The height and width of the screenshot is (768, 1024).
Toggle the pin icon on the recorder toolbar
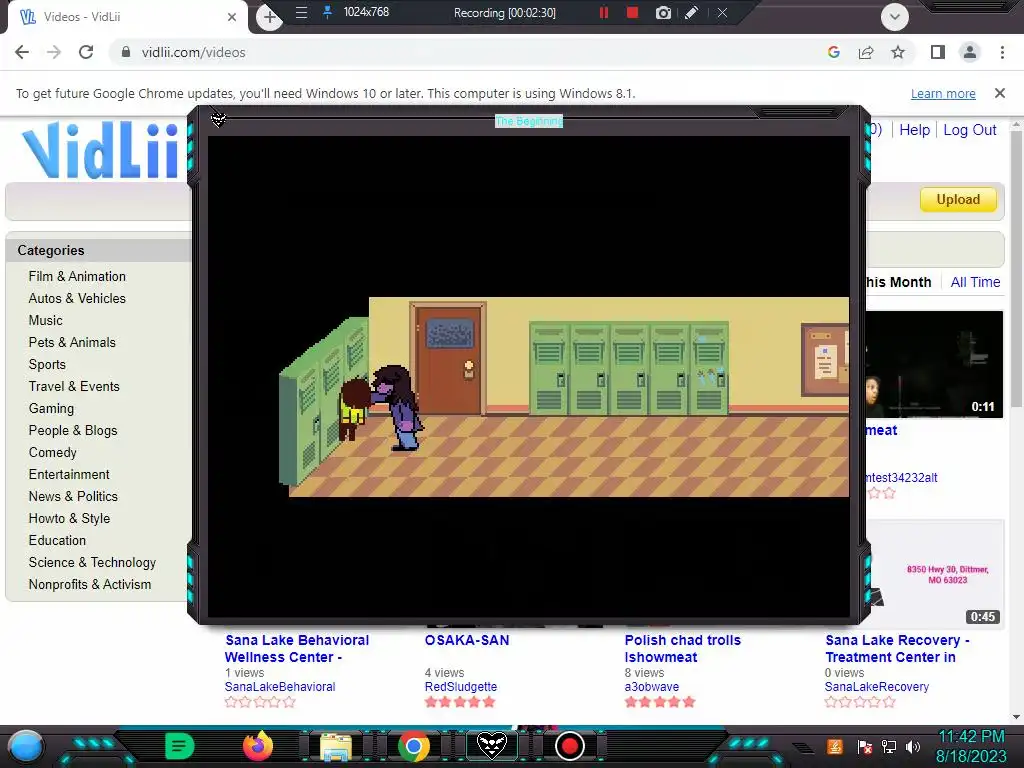point(328,12)
